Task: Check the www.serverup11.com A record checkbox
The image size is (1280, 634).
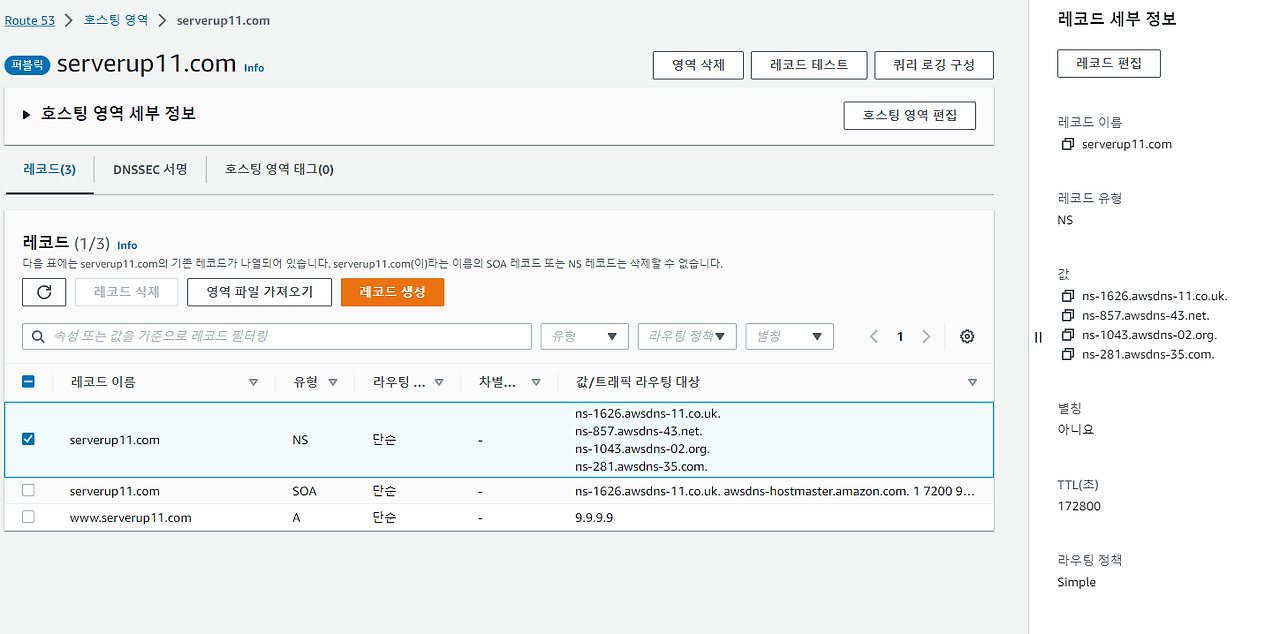Action: 28,517
